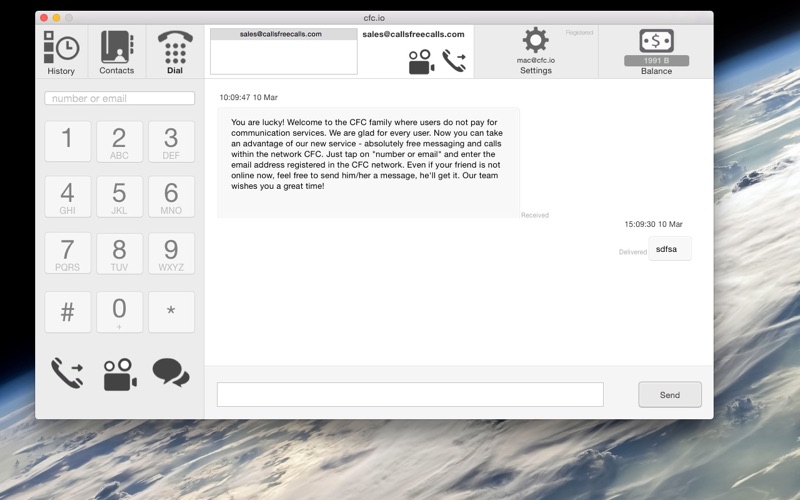Open the History tab
Viewport: 800px width, 500px height.
61,52
